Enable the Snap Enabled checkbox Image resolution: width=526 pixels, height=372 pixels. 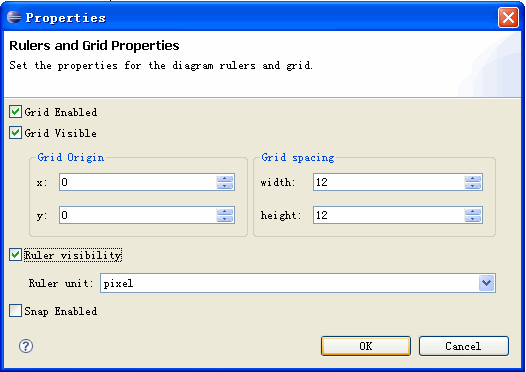pos(15,311)
